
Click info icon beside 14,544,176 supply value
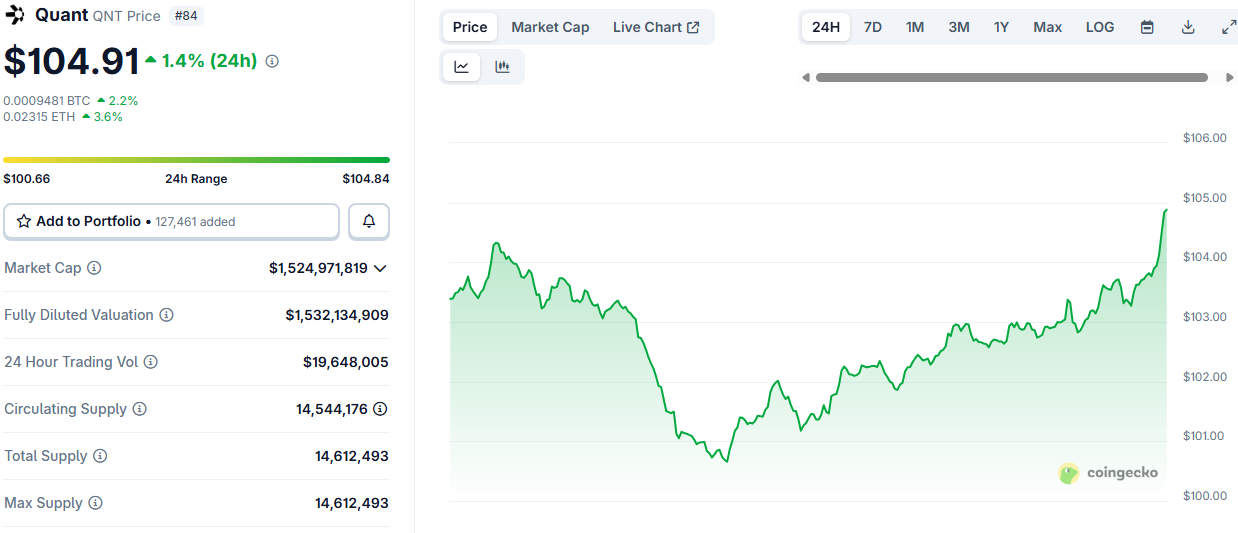click(x=380, y=409)
